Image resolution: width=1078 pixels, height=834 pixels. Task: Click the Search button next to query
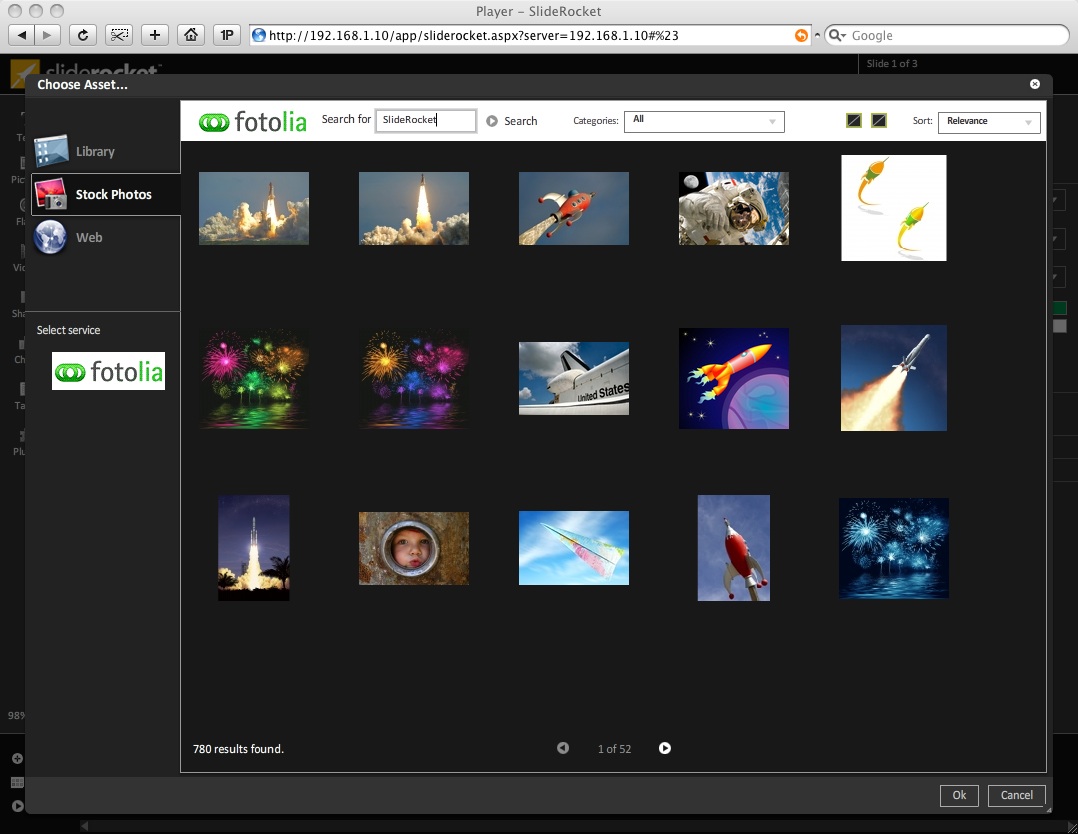[x=512, y=121]
